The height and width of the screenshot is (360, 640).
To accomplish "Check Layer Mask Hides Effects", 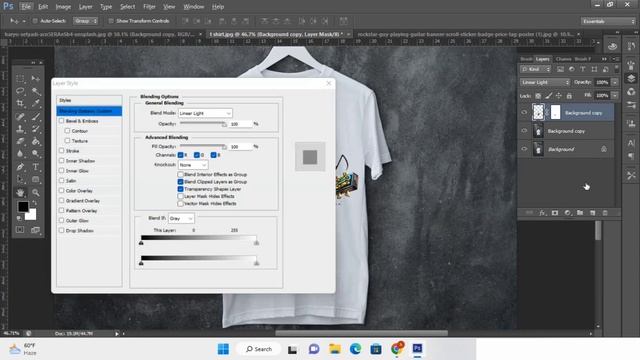I will pos(180,196).
